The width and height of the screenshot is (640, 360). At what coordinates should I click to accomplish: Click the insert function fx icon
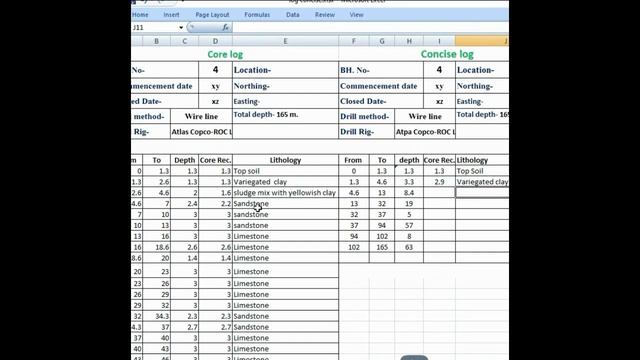pyautogui.click(x=225, y=28)
